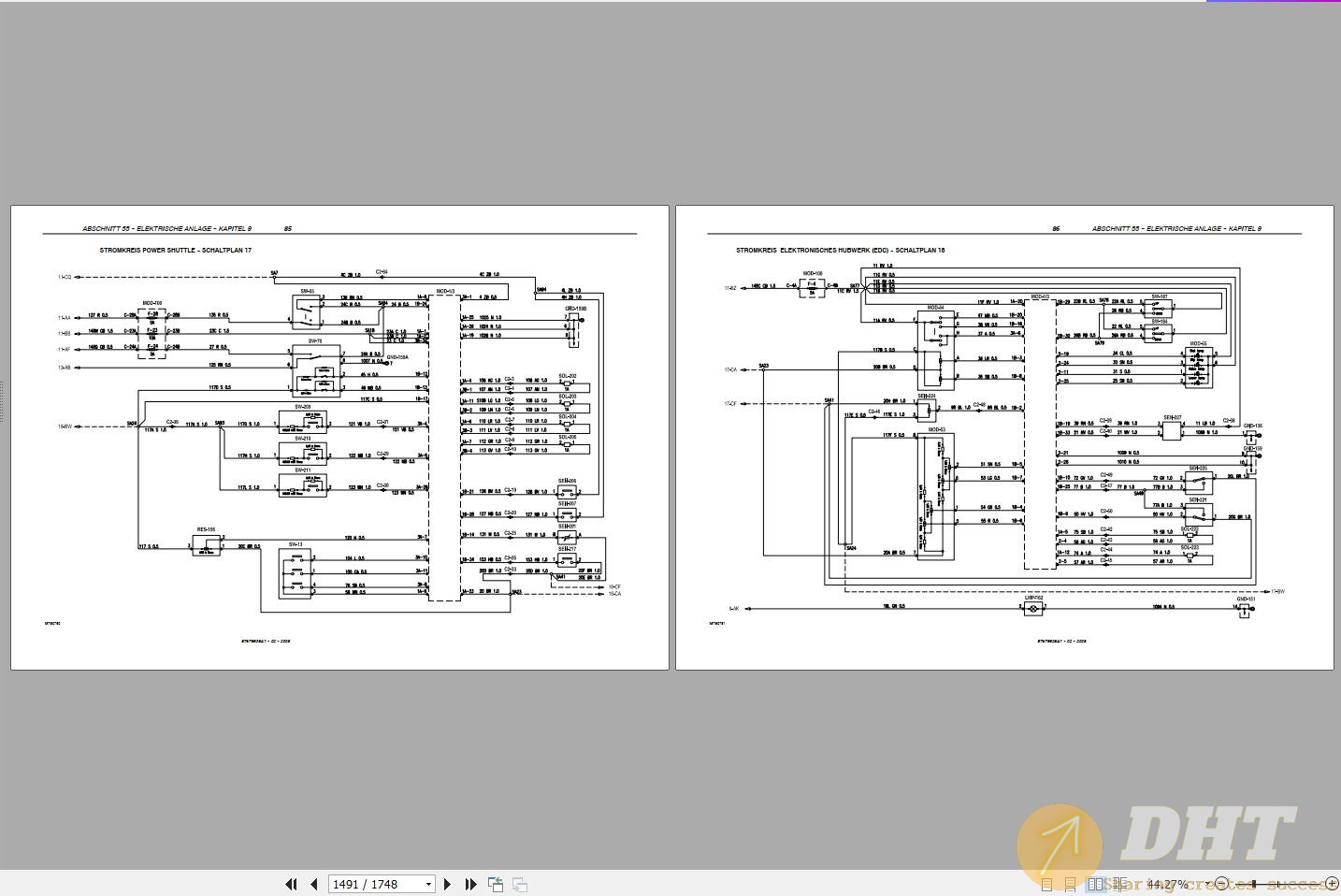Jump to the last page
The width and height of the screenshot is (1341, 896).
click(470, 884)
